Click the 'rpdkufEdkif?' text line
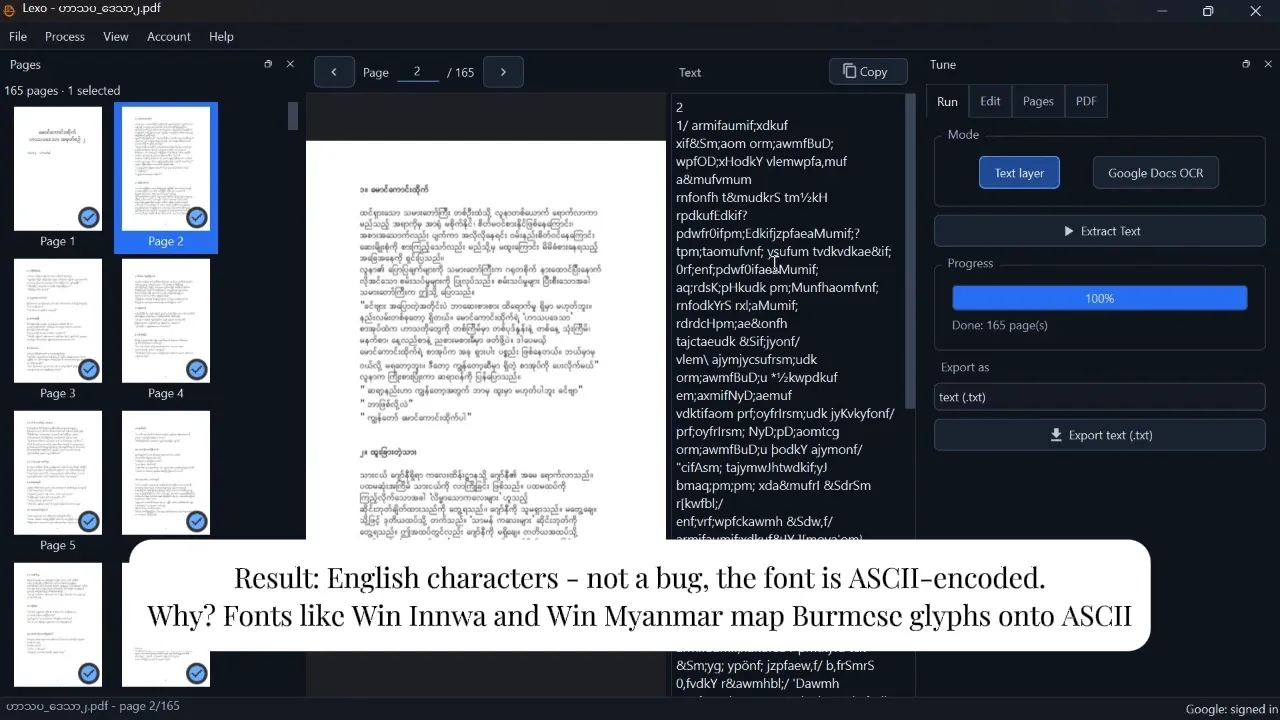This screenshot has width=1280, height=720. 712,216
